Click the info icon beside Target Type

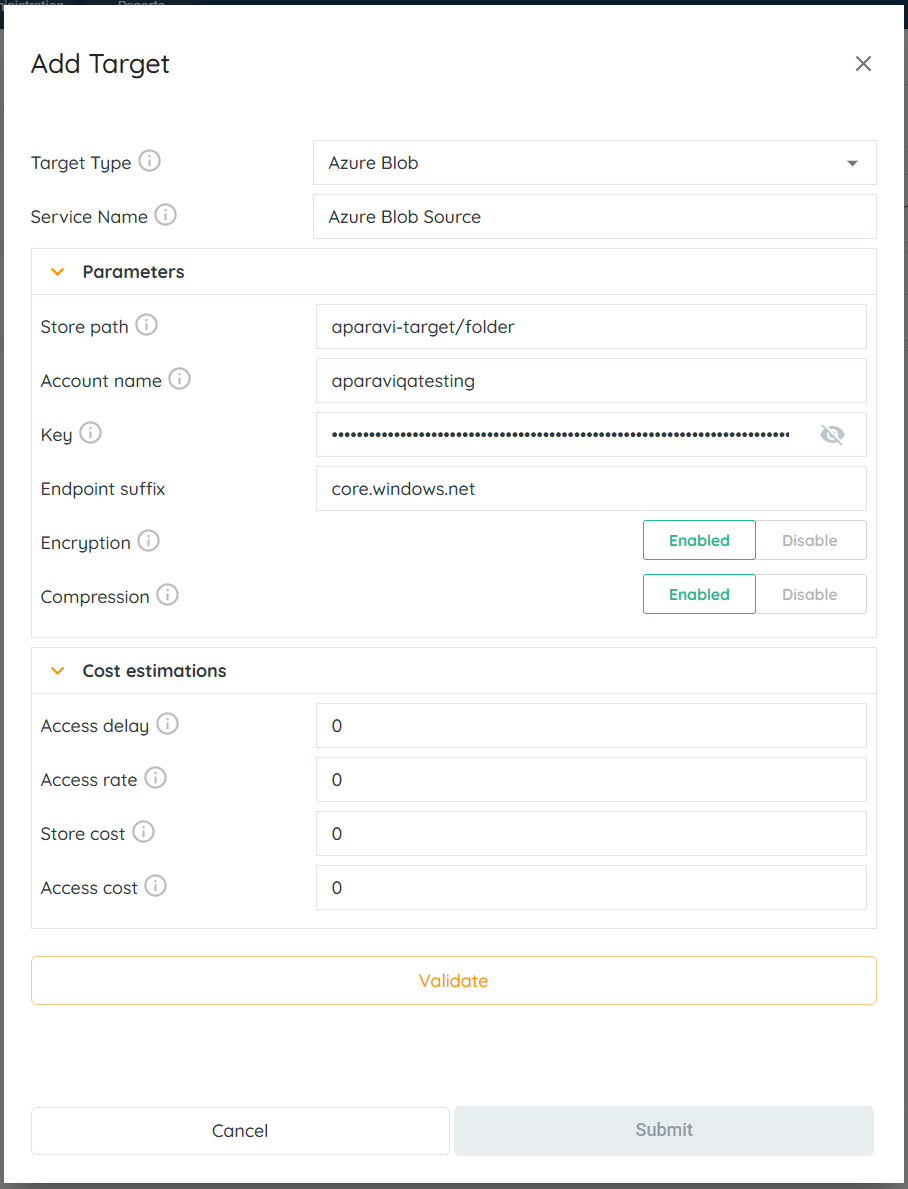(149, 161)
